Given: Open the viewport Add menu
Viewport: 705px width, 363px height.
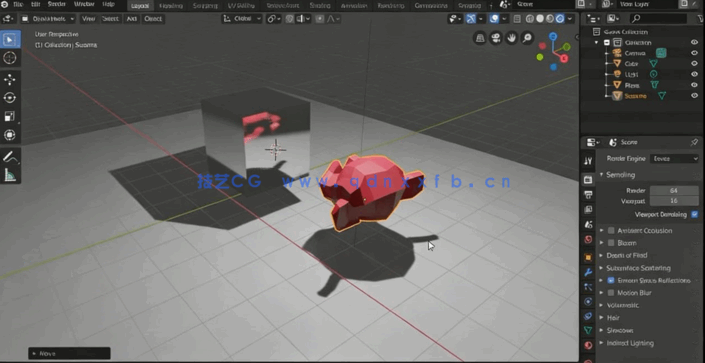Looking at the screenshot, I should [x=132, y=19].
